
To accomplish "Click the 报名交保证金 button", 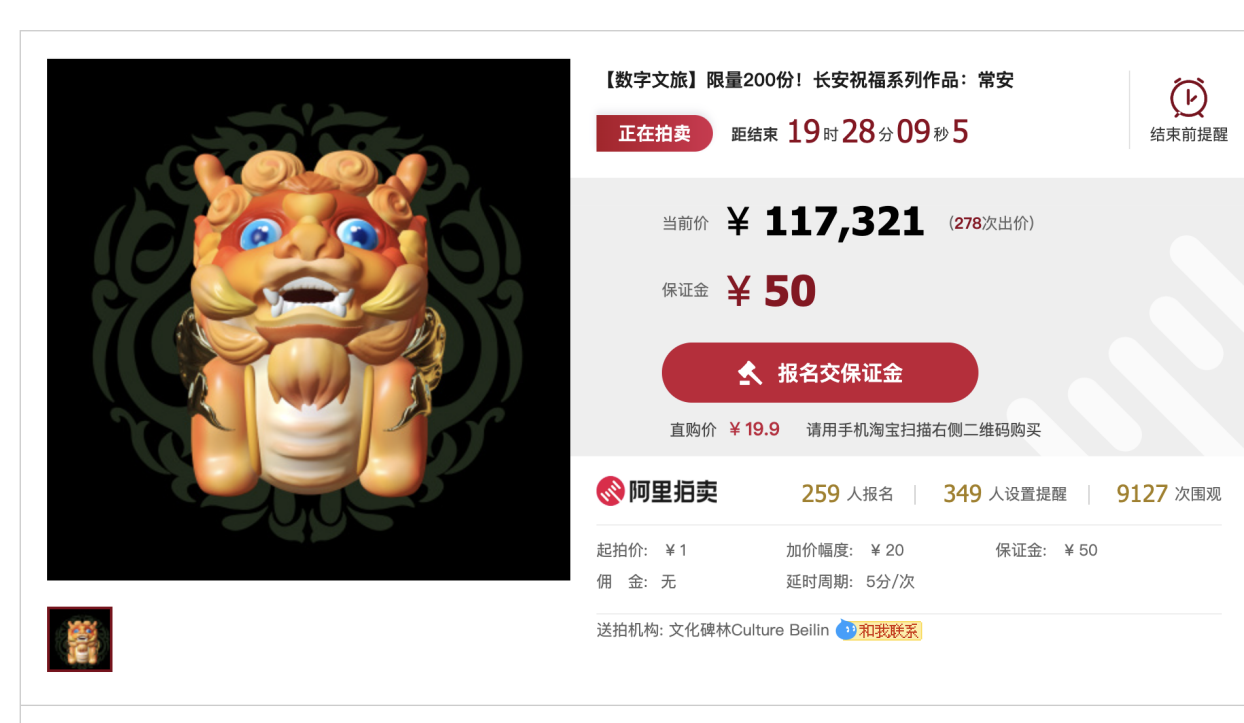I will click(x=820, y=373).
